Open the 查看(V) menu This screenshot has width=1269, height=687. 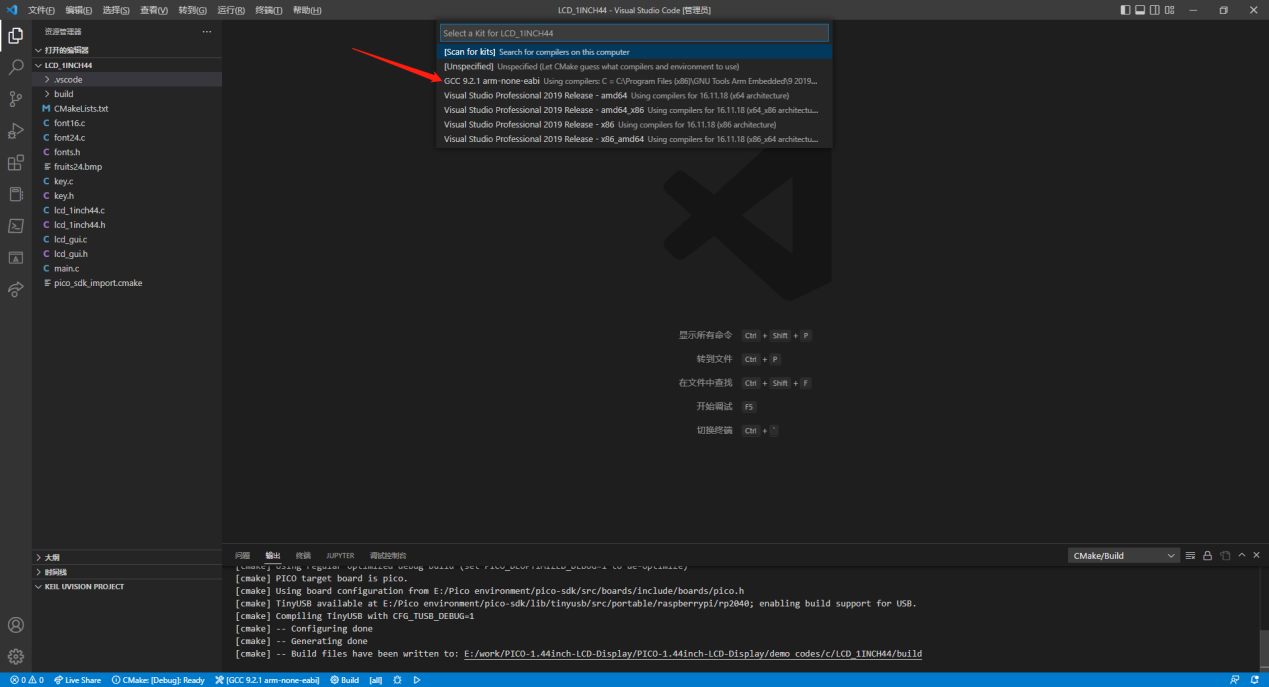[x=154, y=10]
